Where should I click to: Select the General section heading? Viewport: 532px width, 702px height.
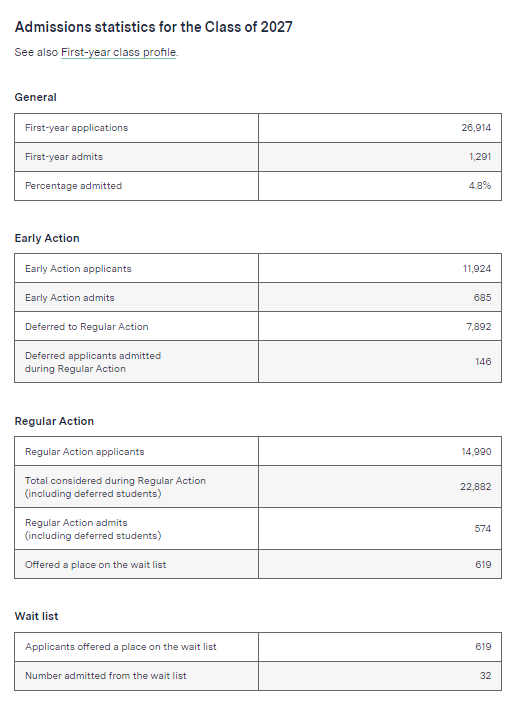[x=35, y=97]
